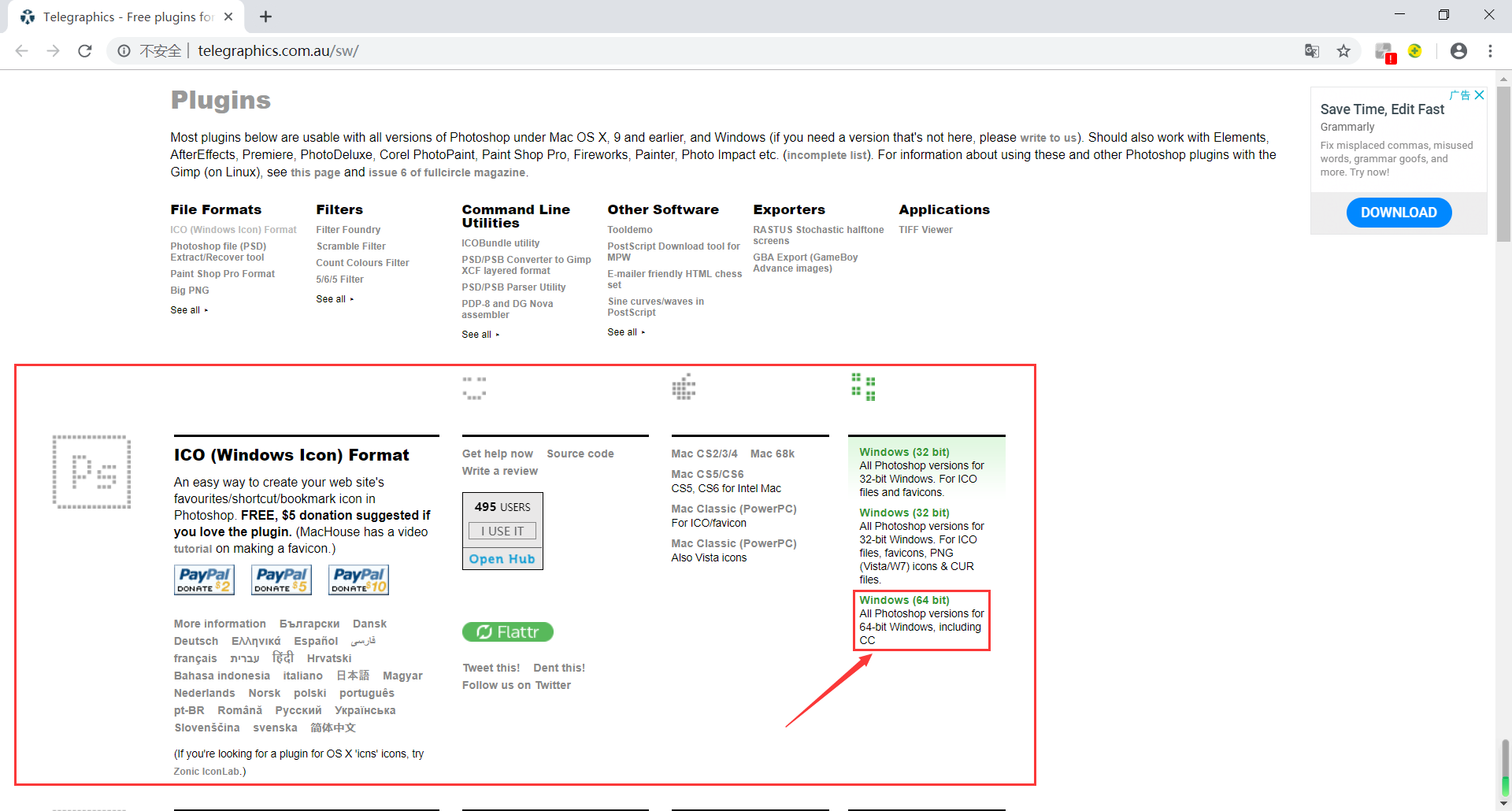Close the Grammarly ad
Viewport: 1512px width, 811px height.
(1480, 95)
